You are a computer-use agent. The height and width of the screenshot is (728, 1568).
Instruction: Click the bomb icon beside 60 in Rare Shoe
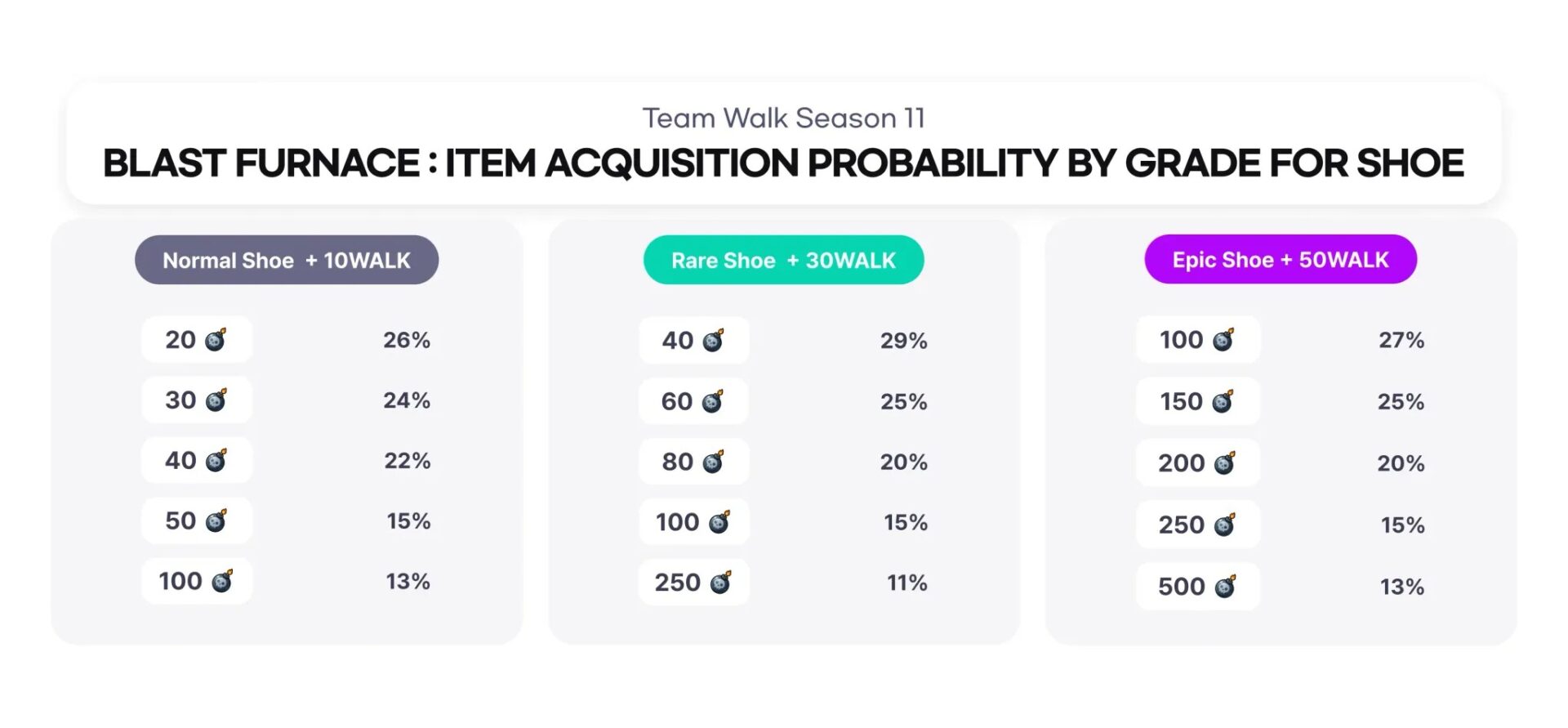coord(713,401)
